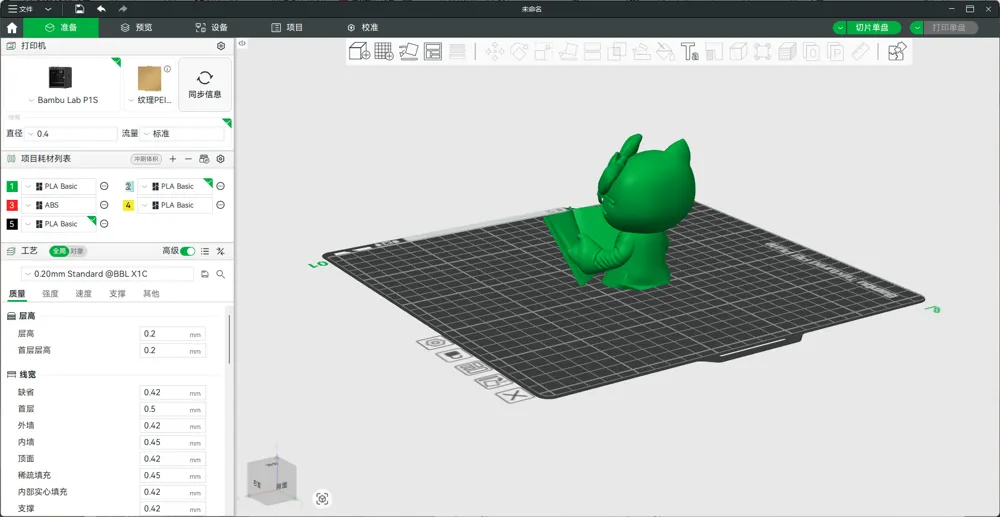
Task: Click the Add plate grid icon
Action: click(384, 51)
